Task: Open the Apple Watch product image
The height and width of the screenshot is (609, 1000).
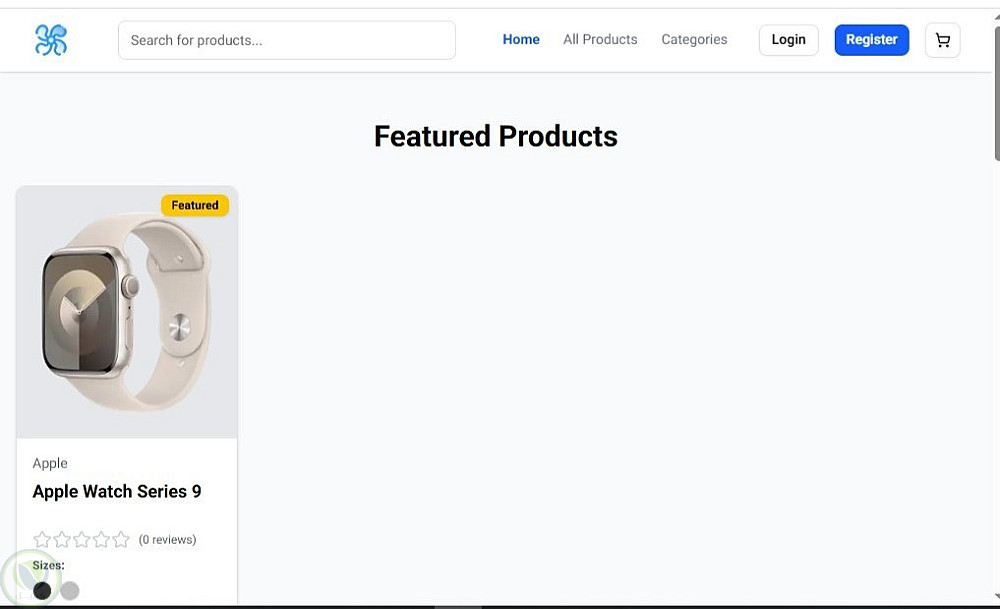Action: [x=127, y=312]
